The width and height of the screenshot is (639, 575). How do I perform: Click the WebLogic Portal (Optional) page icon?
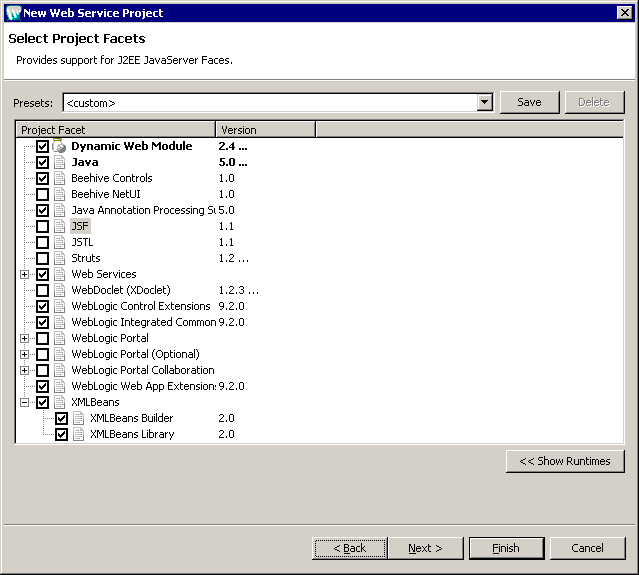tap(59, 354)
